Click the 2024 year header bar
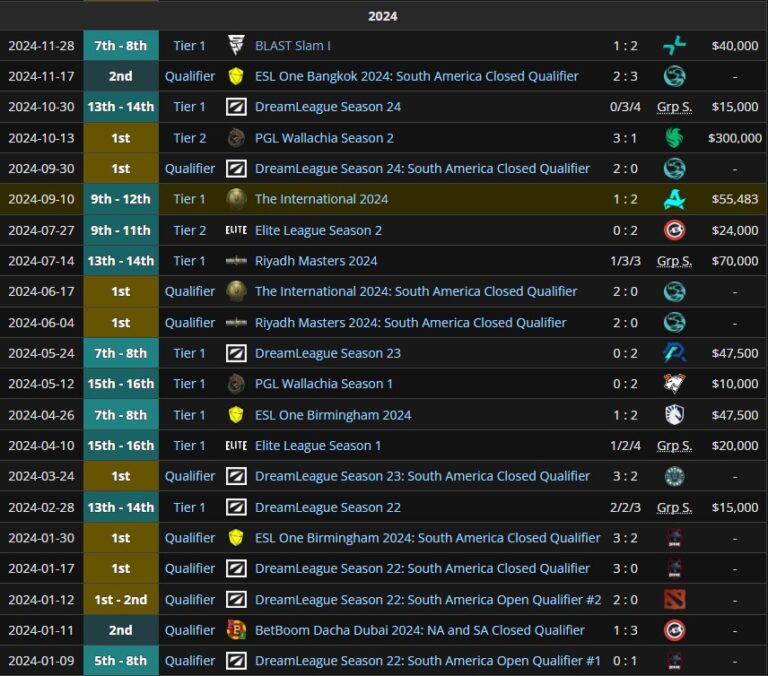Viewport: 768px width, 676px height. click(383, 16)
